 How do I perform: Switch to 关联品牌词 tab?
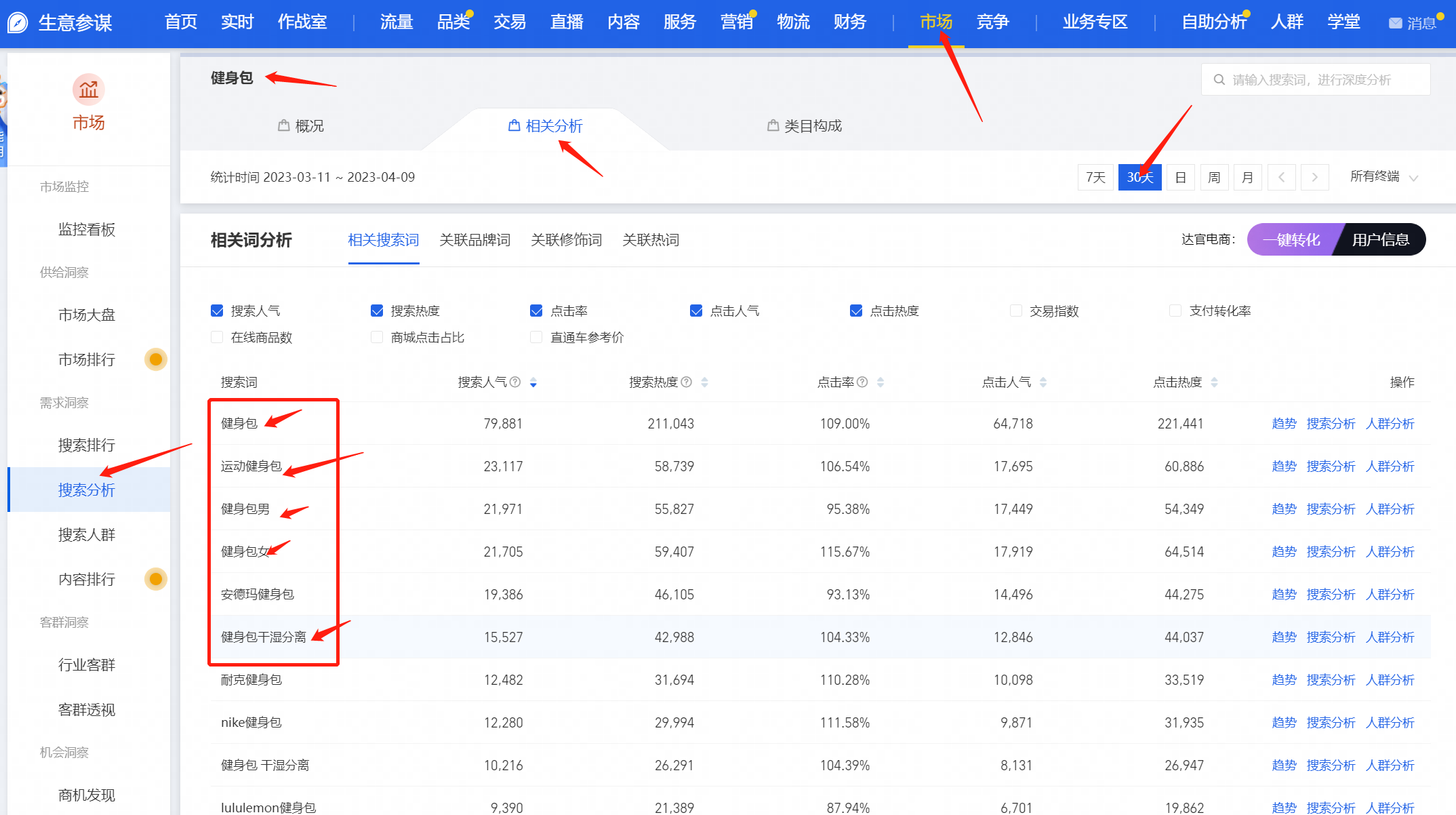pos(474,240)
